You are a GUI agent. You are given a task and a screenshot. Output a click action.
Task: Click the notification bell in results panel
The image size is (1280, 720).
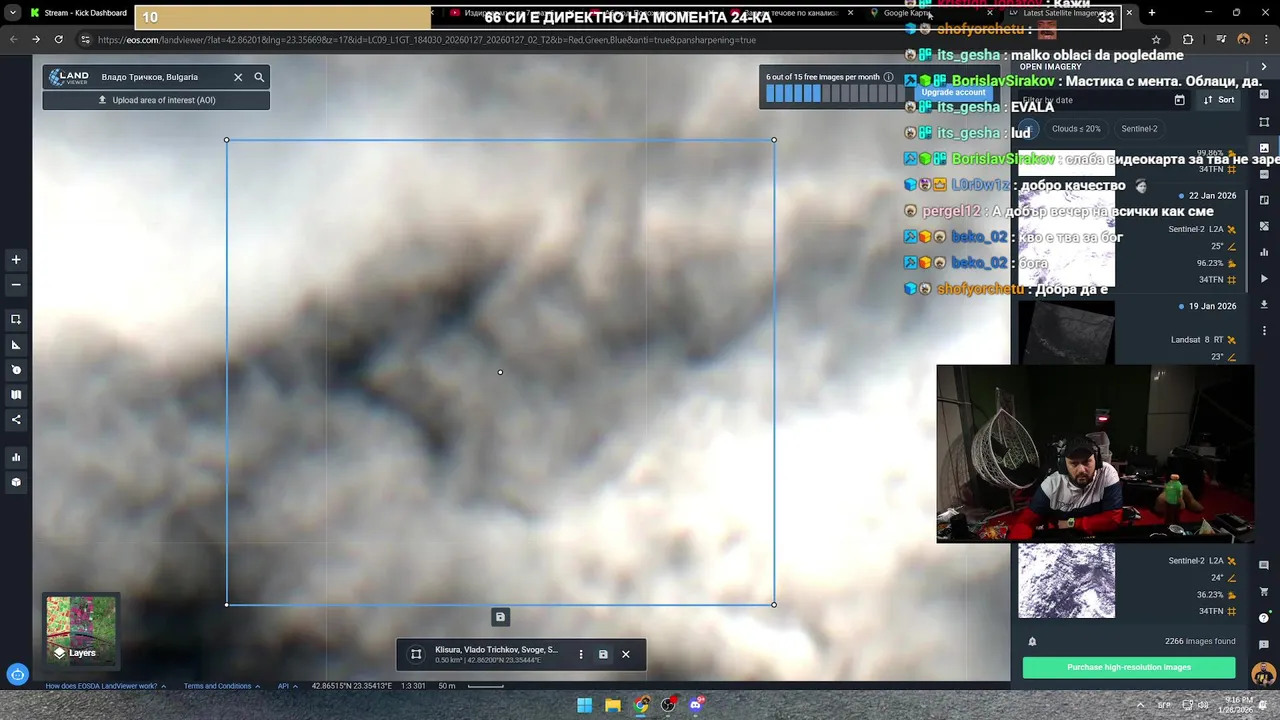[1032, 642]
